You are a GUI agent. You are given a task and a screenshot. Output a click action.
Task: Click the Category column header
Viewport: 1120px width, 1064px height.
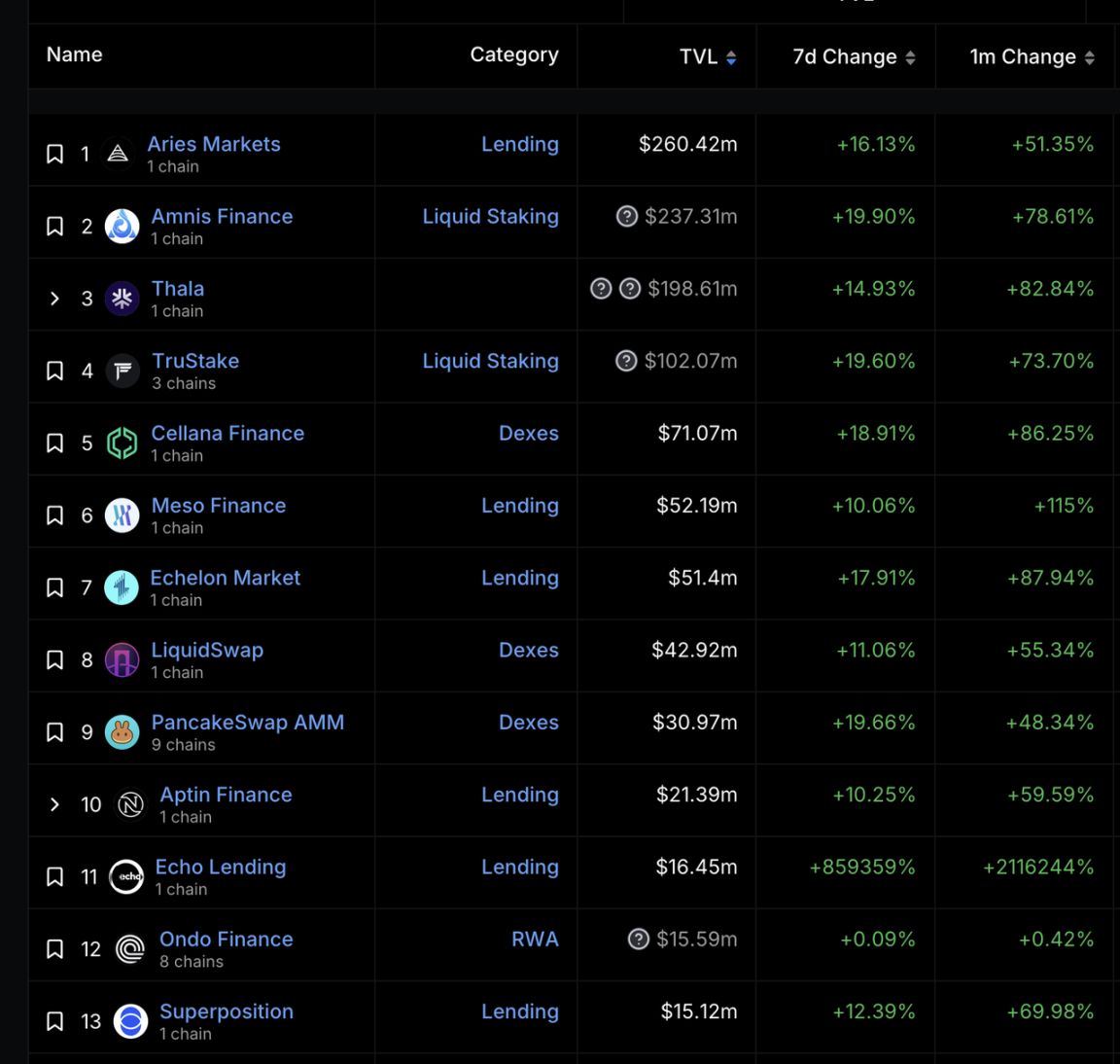[x=514, y=55]
